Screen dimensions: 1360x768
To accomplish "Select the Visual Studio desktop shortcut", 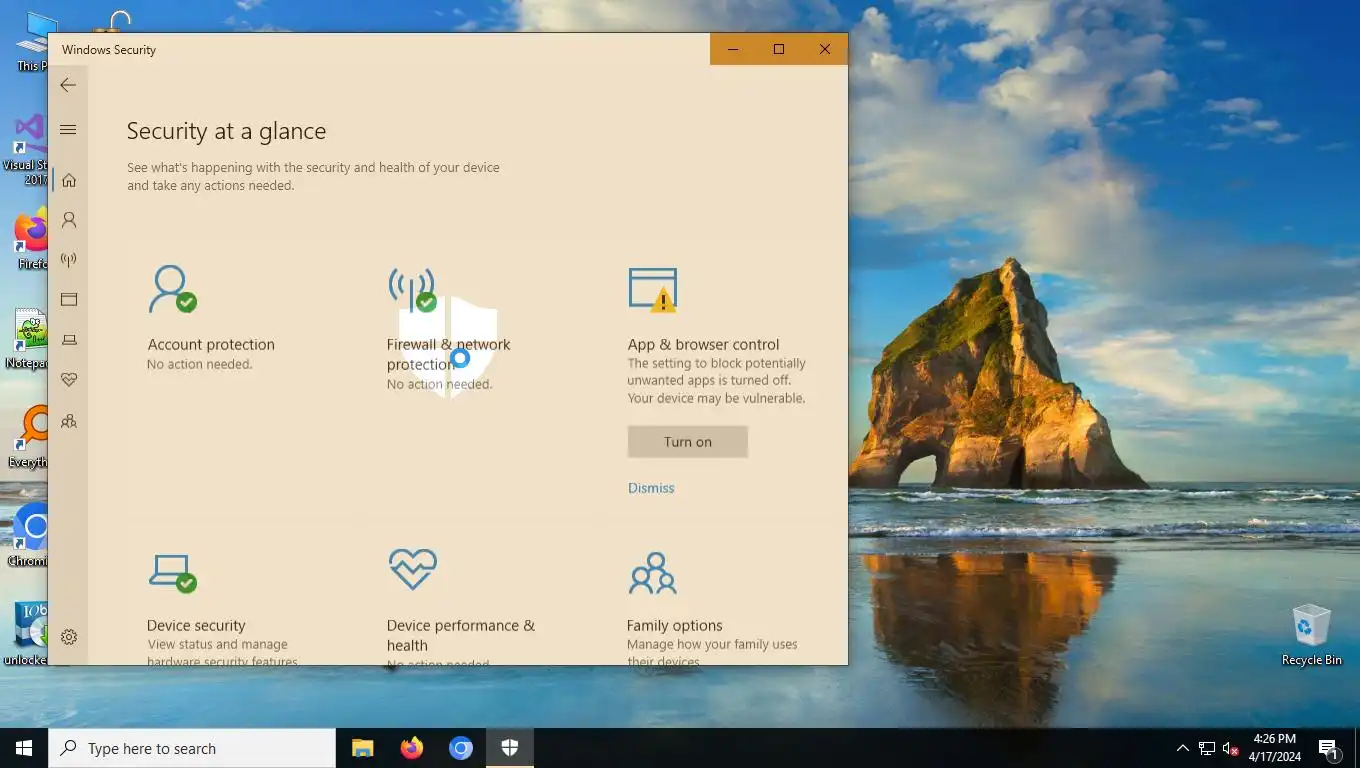I will coord(24,150).
